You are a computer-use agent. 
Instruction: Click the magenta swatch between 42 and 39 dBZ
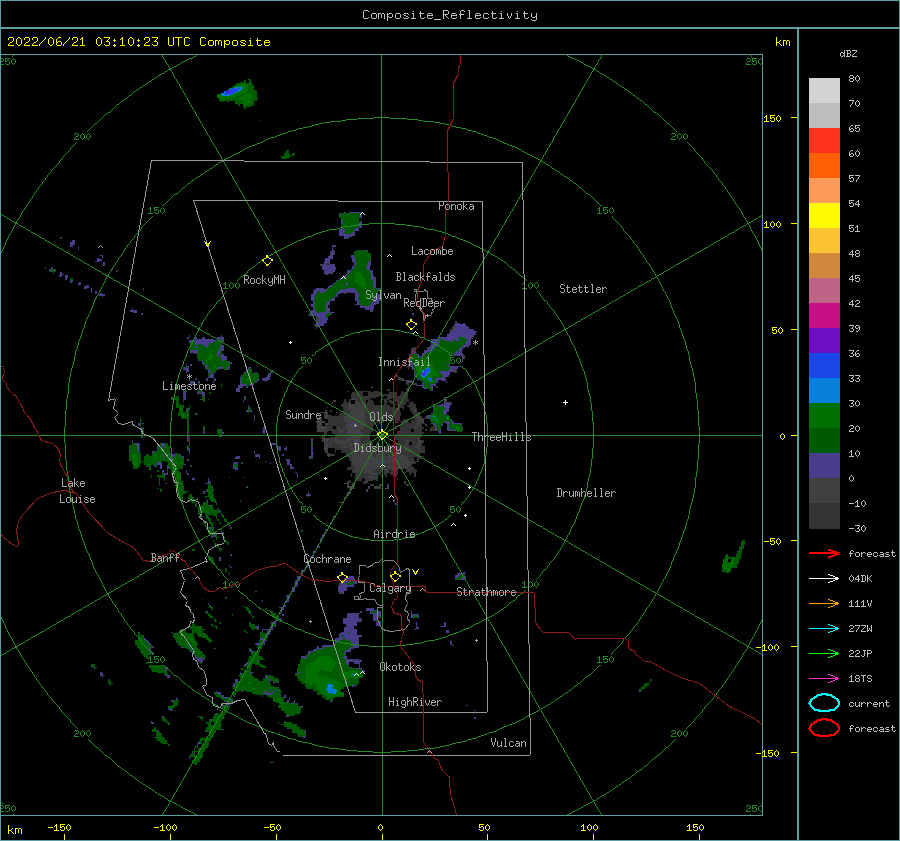pos(824,316)
